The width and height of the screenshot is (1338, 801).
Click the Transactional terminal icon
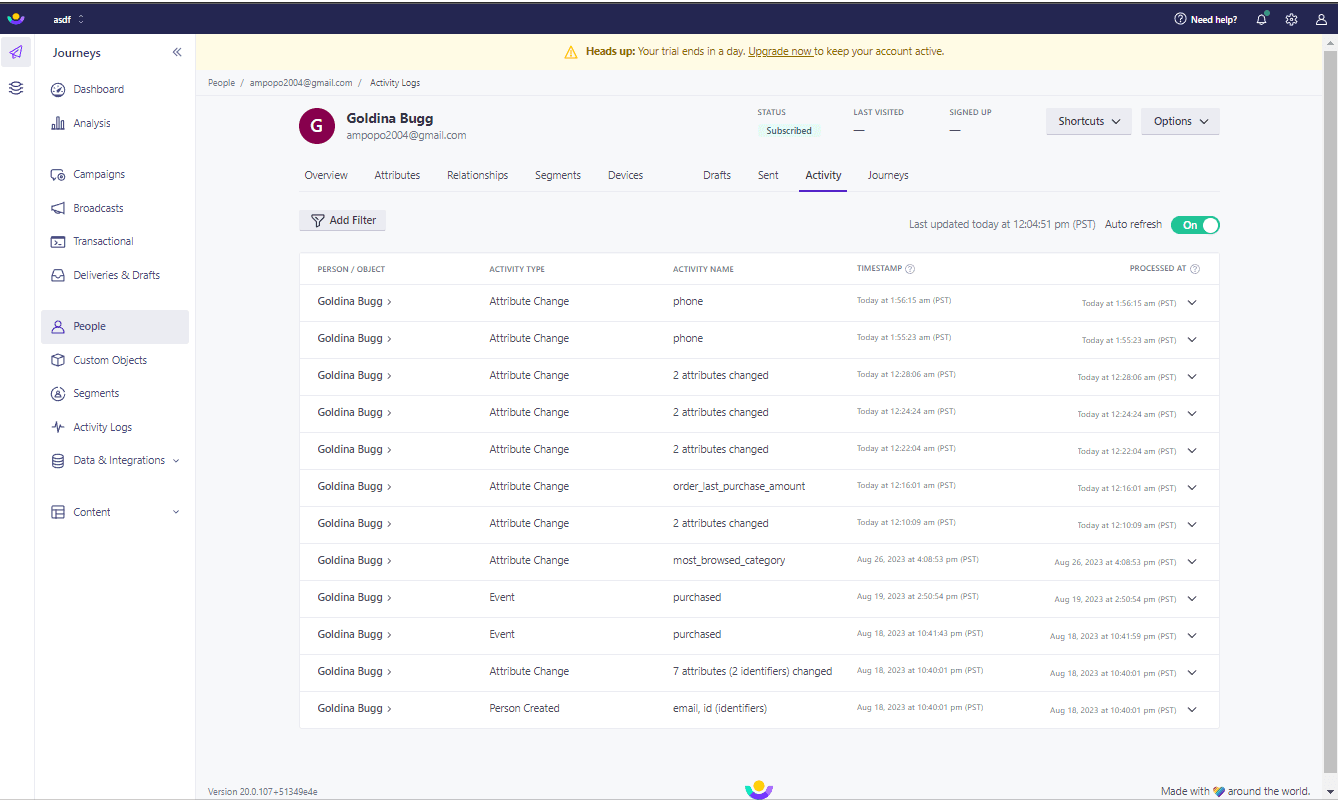tap(58, 241)
